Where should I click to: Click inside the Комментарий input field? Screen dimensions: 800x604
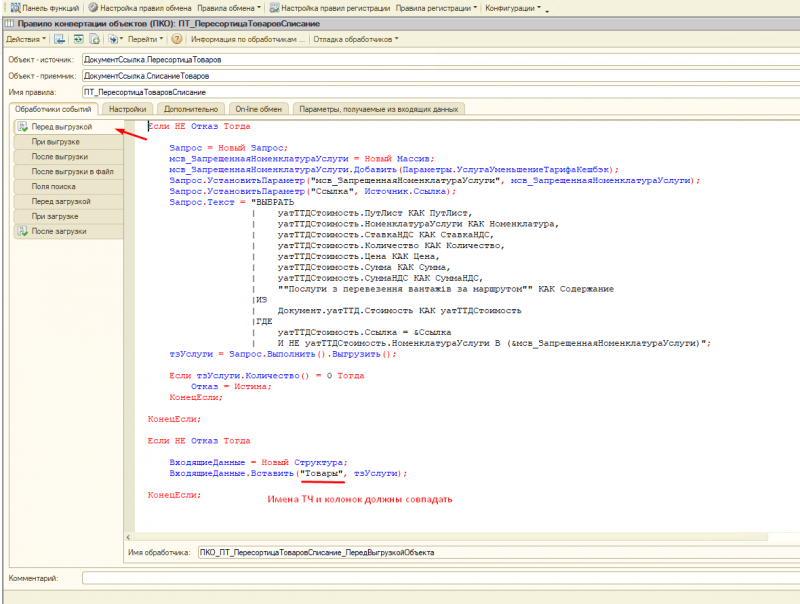pyautogui.click(x=400, y=577)
